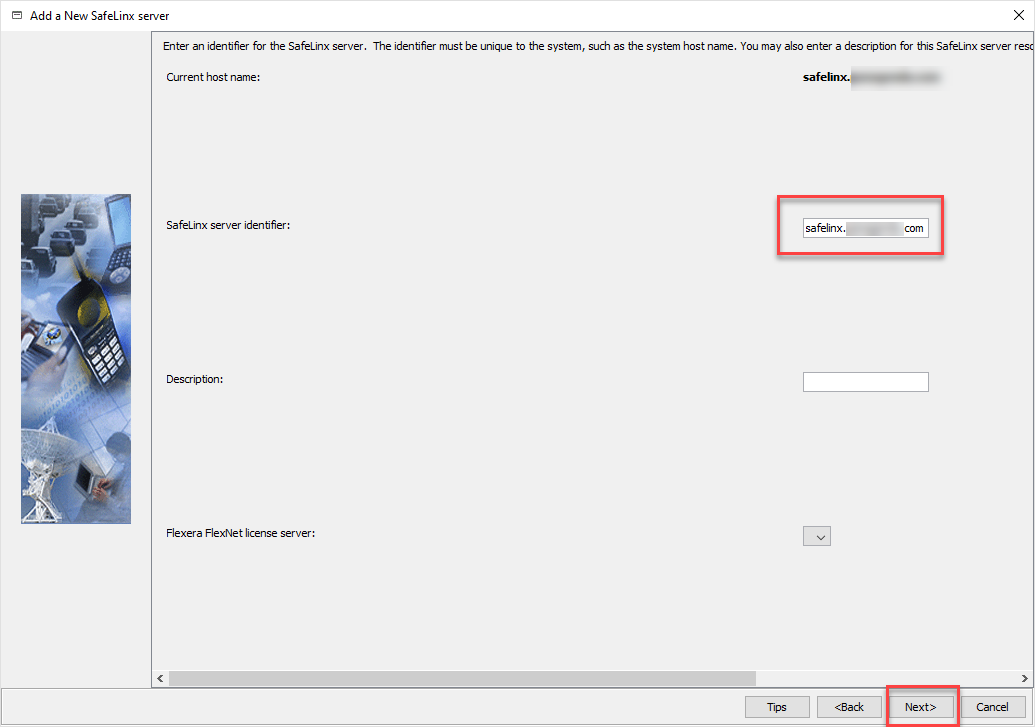This screenshot has width=1035, height=727.
Task: Click the mobile devices wizard image
Action: (x=76, y=358)
